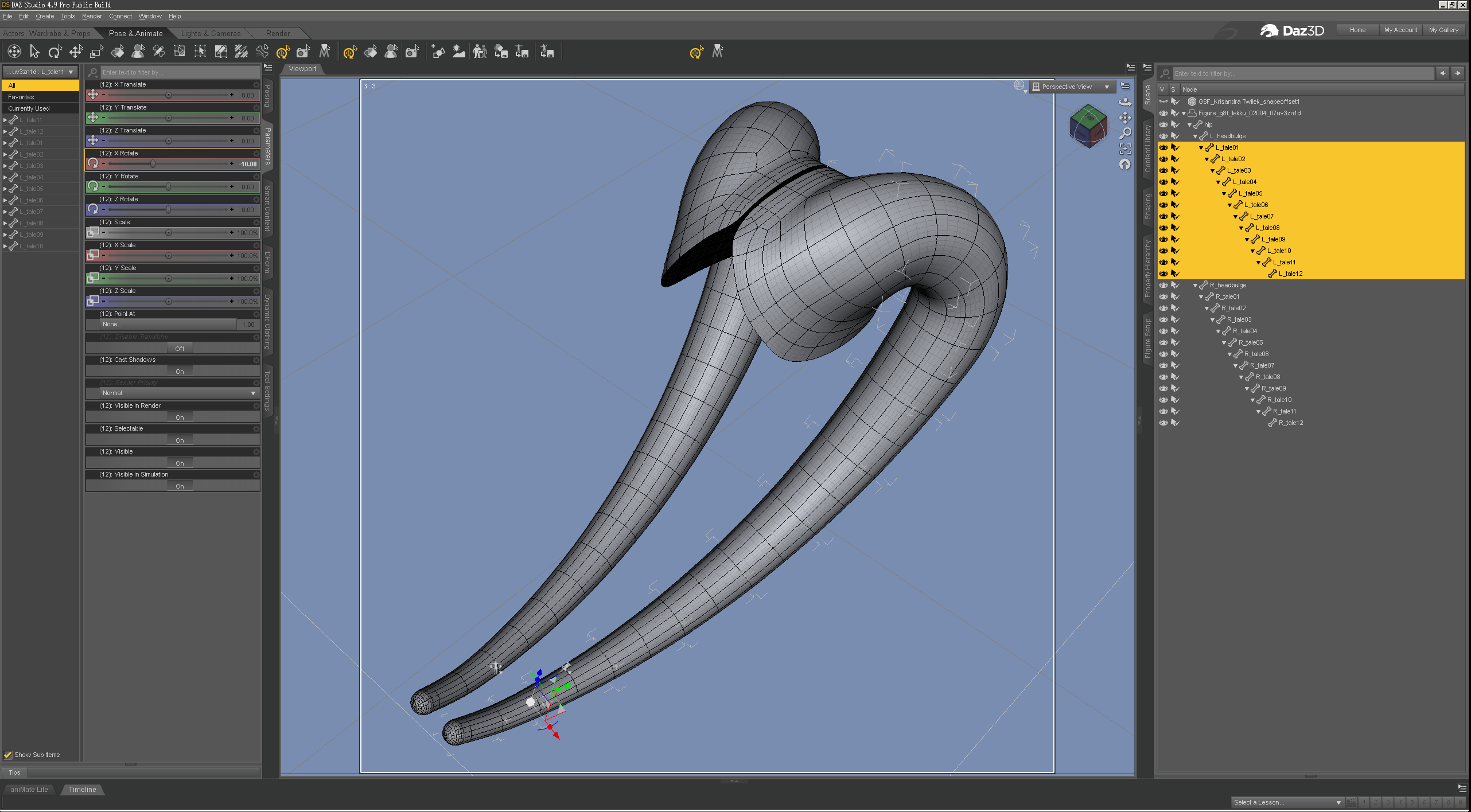Toggle Show Sub Items checkbox
This screenshot has width=1471, height=812.
(8, 755)
